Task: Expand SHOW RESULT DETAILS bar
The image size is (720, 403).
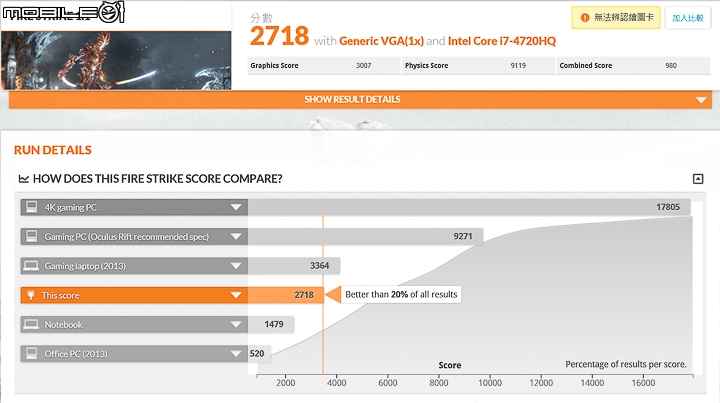Action: pos(360,100)
